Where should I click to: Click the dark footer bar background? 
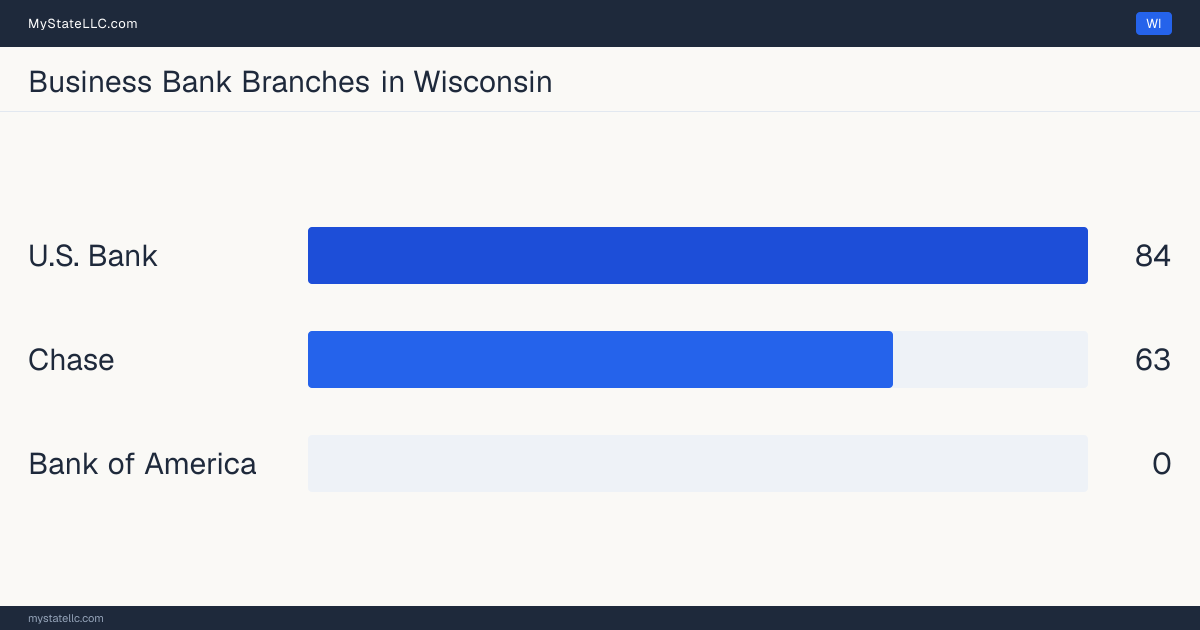(600, 618)
